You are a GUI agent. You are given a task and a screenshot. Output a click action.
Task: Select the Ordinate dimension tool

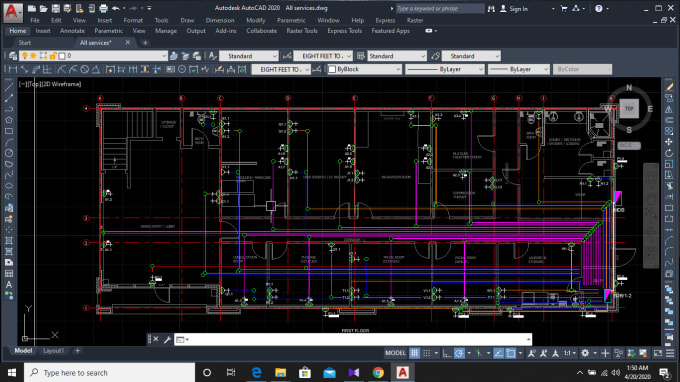[x=47, y=69]
